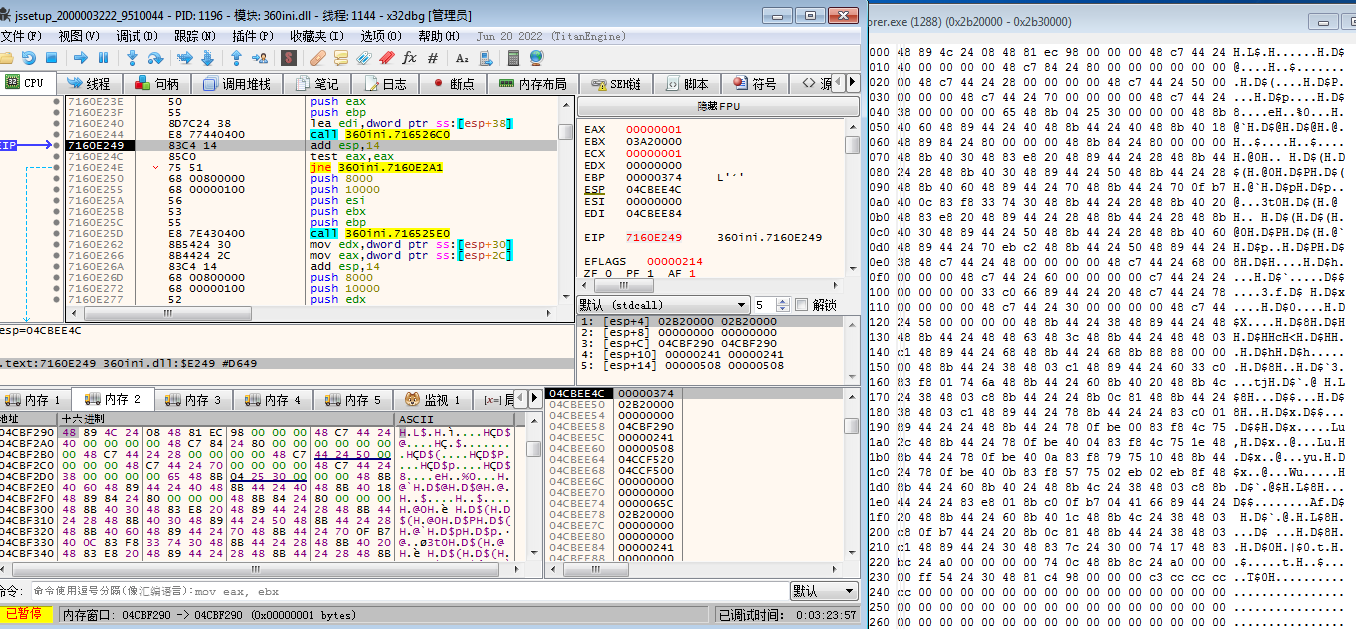The width and height of the screenshot is (1356, 629).
Task: Click the command input field
Action: point(400,591)
